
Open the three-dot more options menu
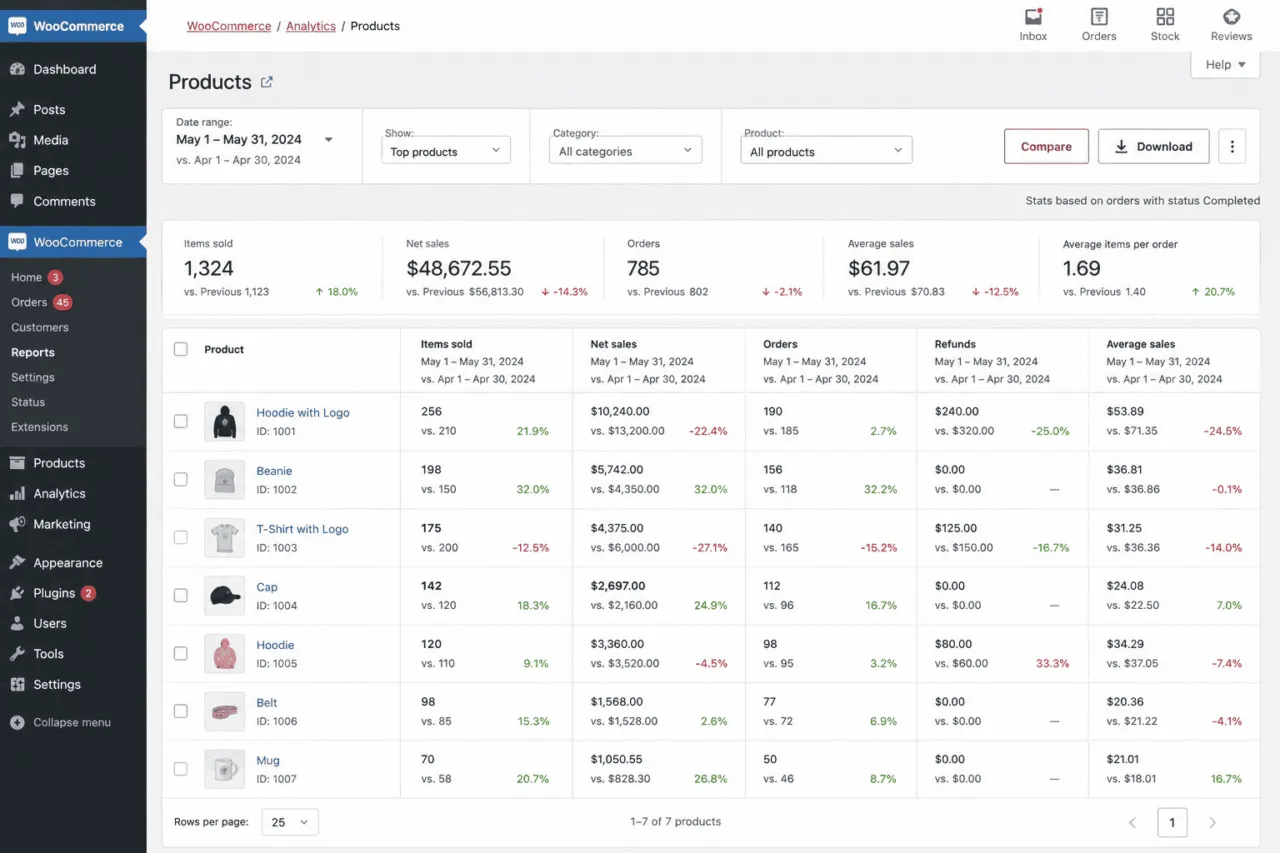[1232, 146]
